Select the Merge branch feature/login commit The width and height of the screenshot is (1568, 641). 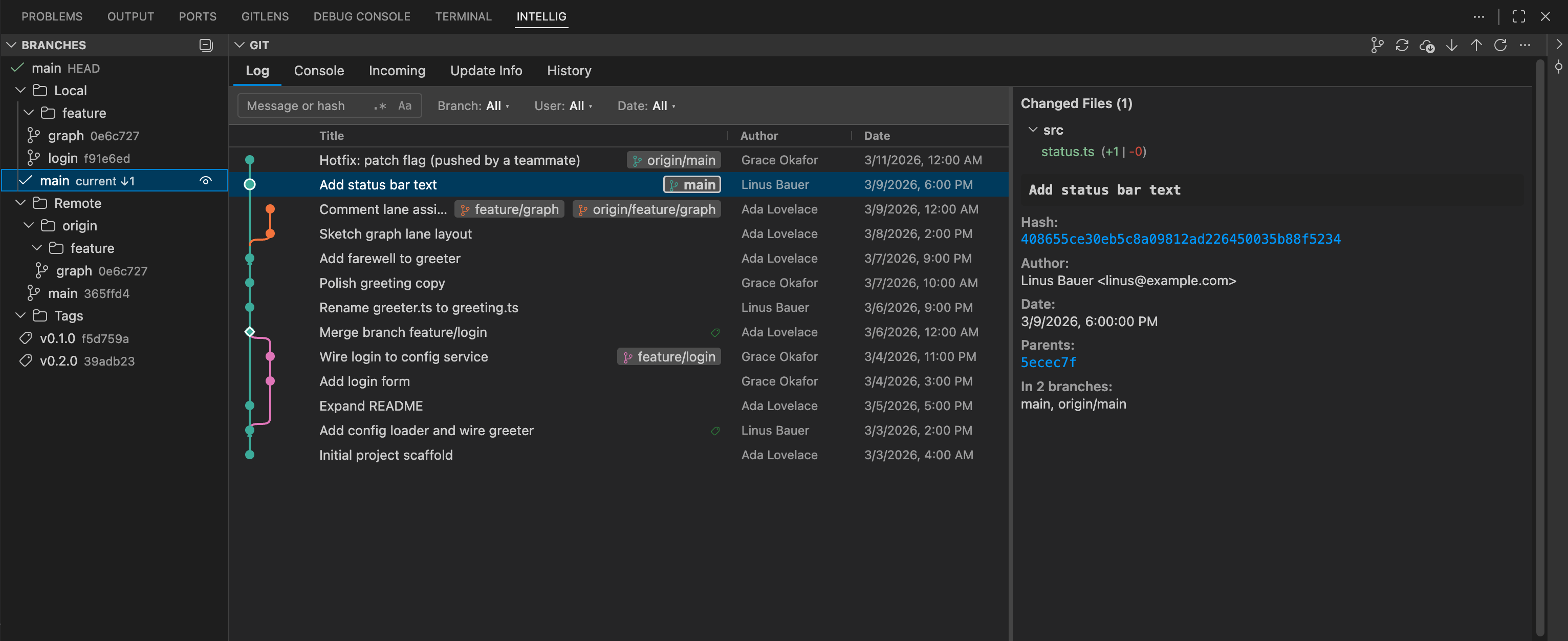tap(618, 332)
